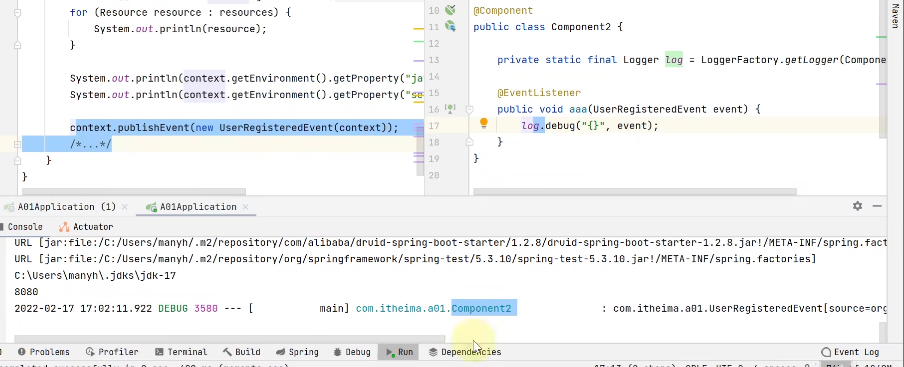904x367 pixels.
Task: Click UserRegisteredEvent[source=org console message
Action: point(749,308)
